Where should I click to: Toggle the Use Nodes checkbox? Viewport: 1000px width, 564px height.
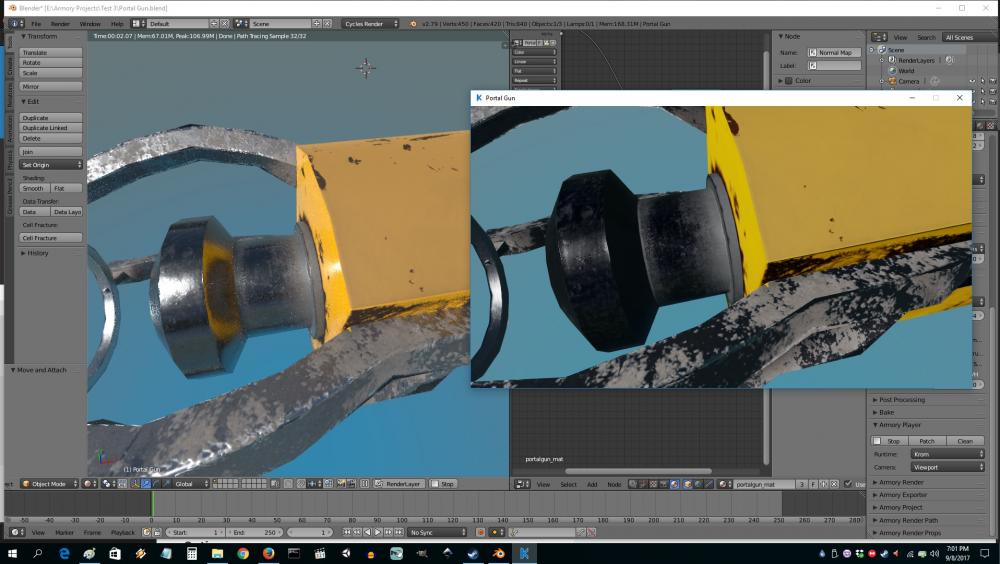click(x=848, y=484)
